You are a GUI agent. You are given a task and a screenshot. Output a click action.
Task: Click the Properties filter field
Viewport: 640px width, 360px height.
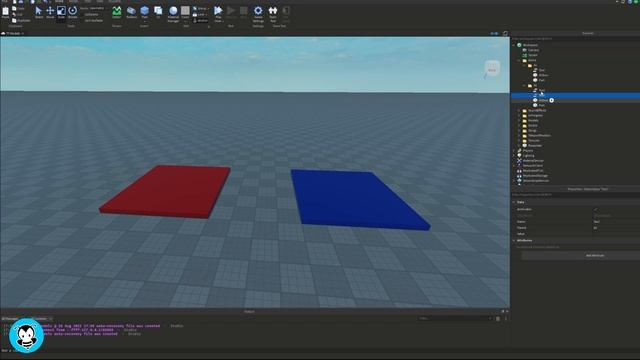click(x=576, y=195)
